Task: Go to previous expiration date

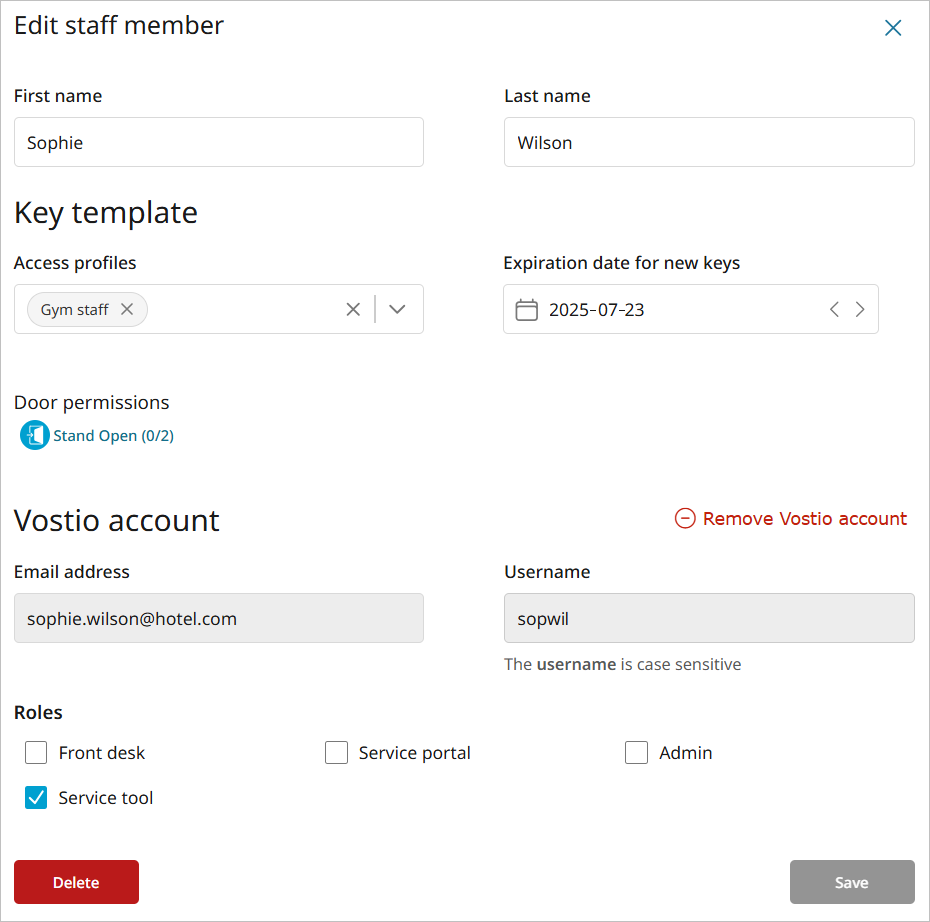Action: pos(834,310)
